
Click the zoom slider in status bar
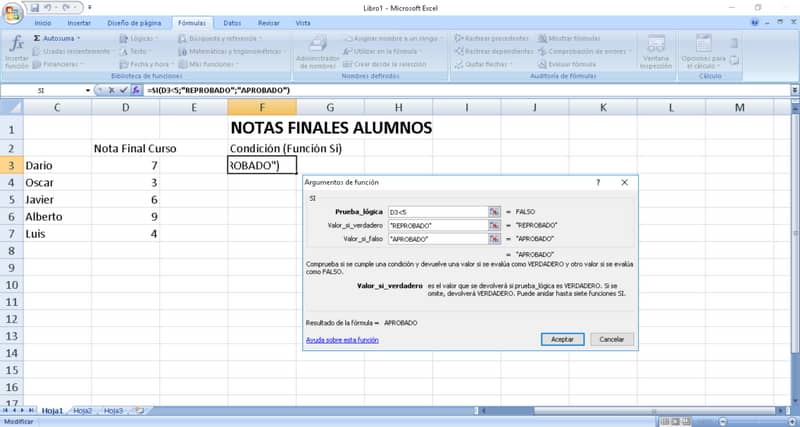tap(755, 422)
